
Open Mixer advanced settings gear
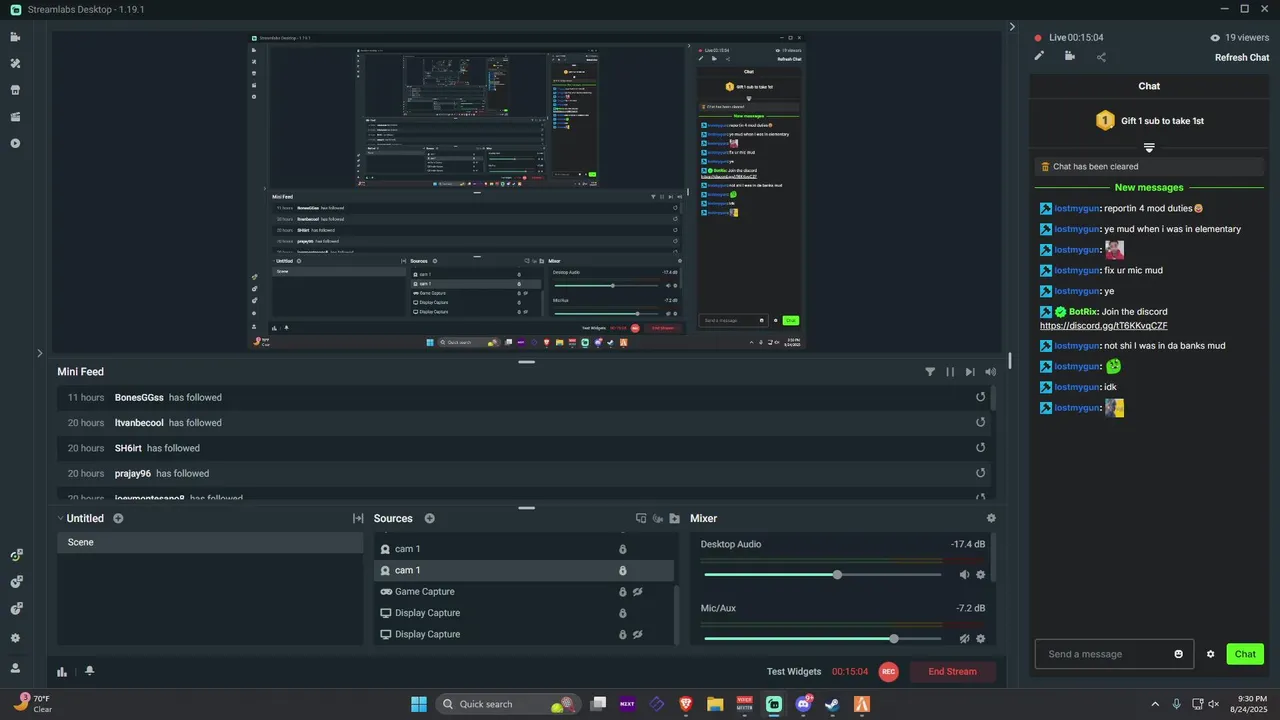pyautogui.click(x=991, y=518)
